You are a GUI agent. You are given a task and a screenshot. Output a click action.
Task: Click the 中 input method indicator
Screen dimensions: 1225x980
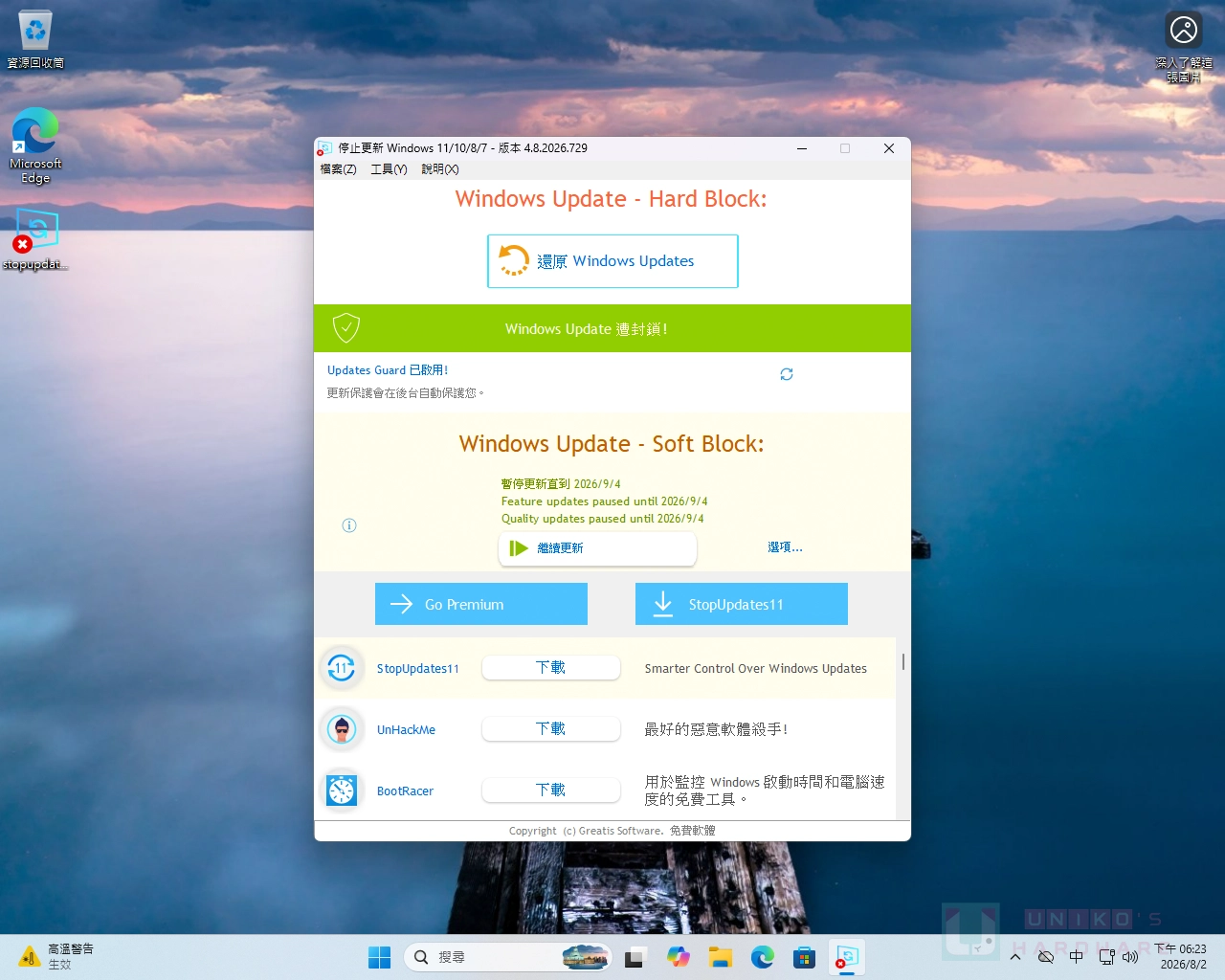pyautogui.click(x=1077, y=957)
